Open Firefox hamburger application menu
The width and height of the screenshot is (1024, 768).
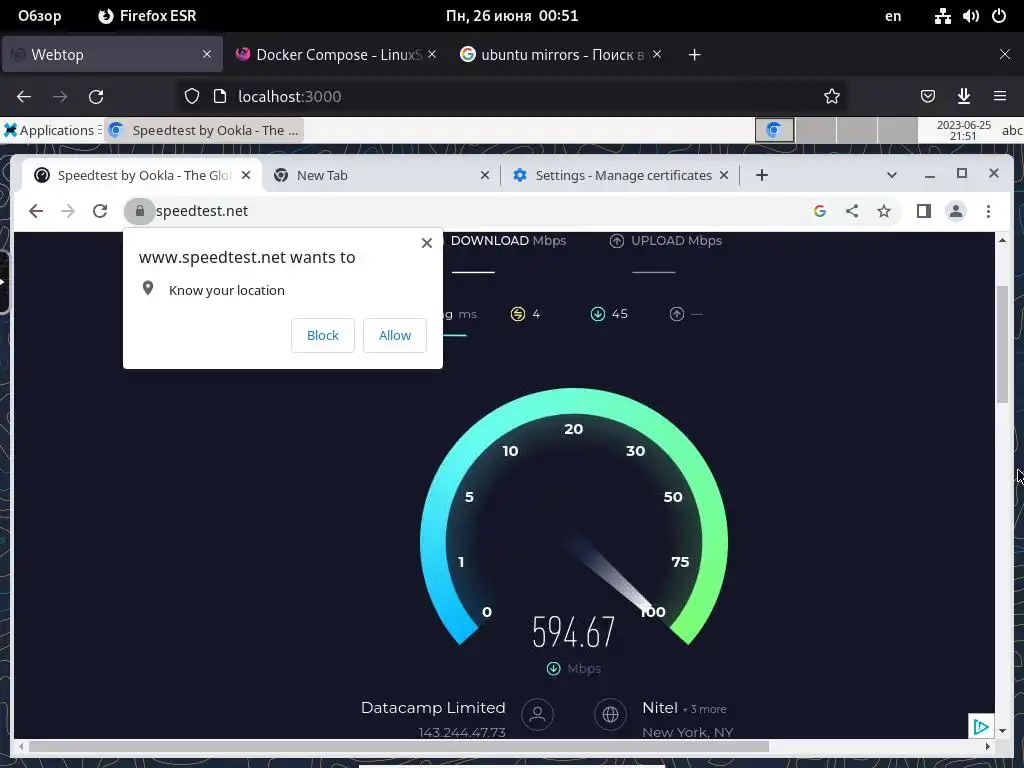pyautogui.click(x=999, y=97)
